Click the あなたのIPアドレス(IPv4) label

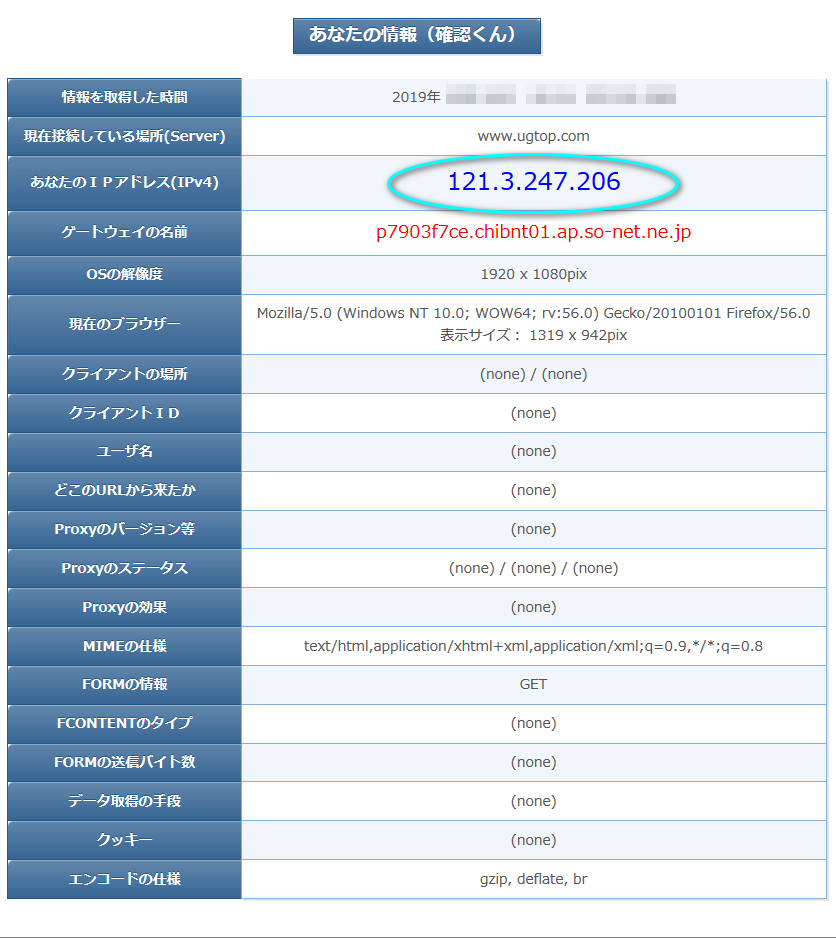tap(124, 183)
